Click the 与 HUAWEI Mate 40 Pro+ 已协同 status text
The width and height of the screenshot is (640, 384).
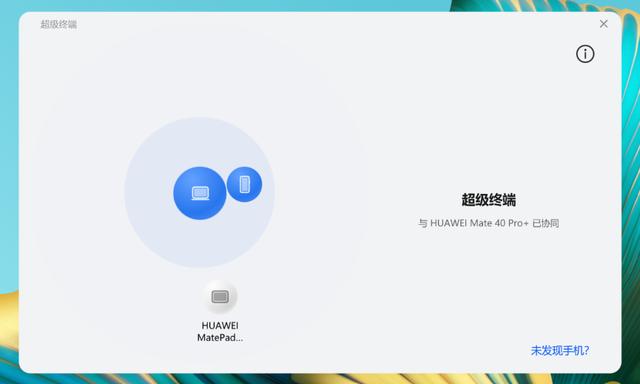coord(489,223)
